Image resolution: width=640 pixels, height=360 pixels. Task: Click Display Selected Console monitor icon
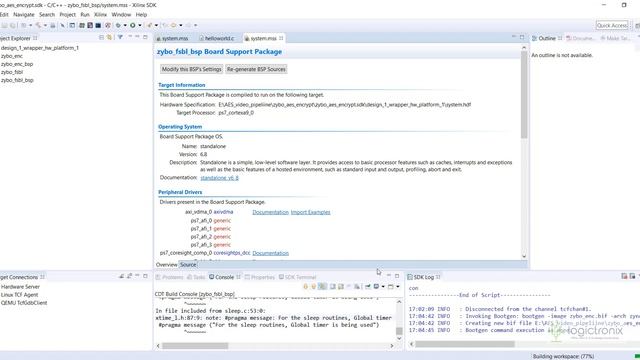coord(376,286)
